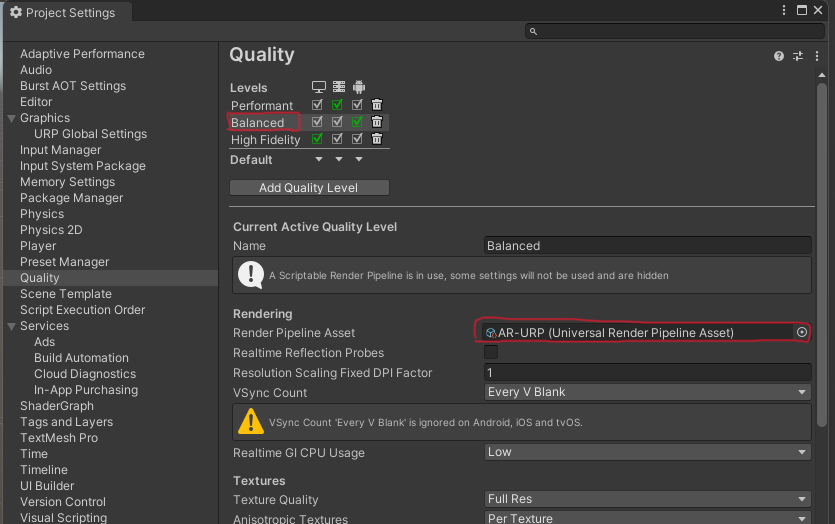This screenshot has height=524, width=835.
Task: Click the scrollbar up arrow
Action: 822,75
